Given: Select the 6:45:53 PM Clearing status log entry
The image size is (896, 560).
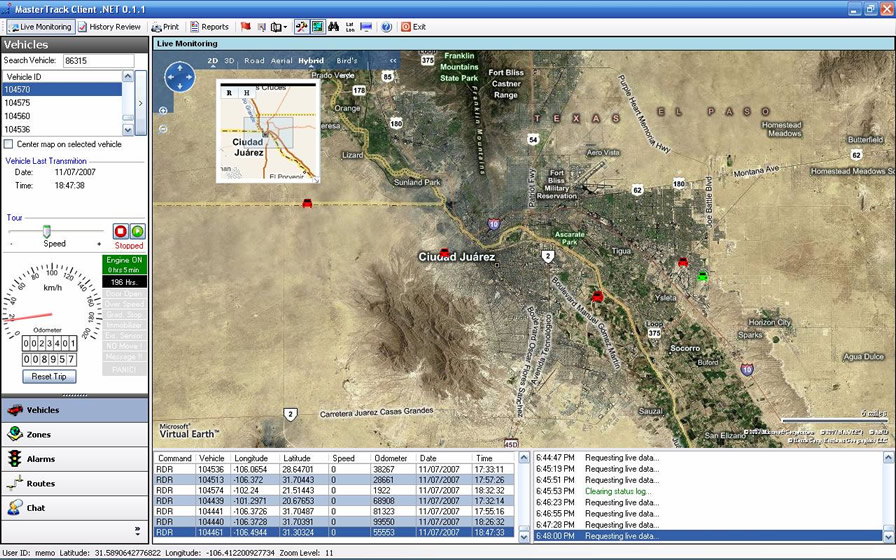Looking at the screenshot, I should tap(708, 491).
